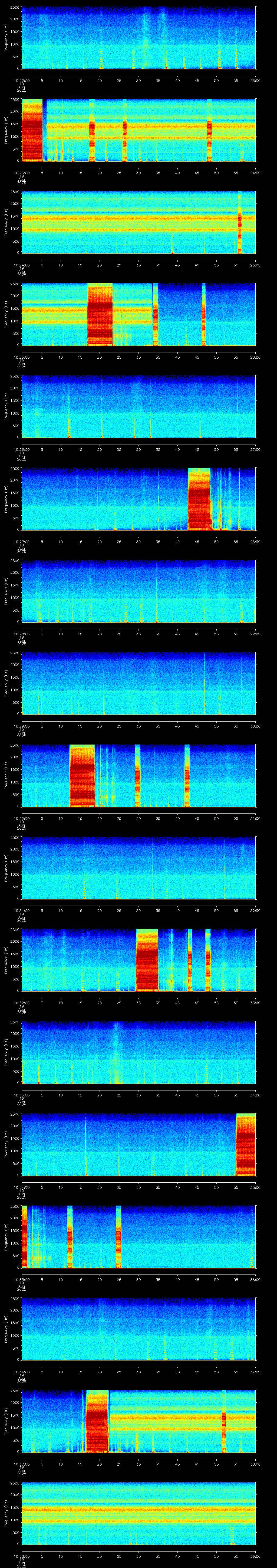Screen dimensions: 277x1568
Task: Click the narrow burst near 47 s in 10:25 panel
Action: point(203,315)
